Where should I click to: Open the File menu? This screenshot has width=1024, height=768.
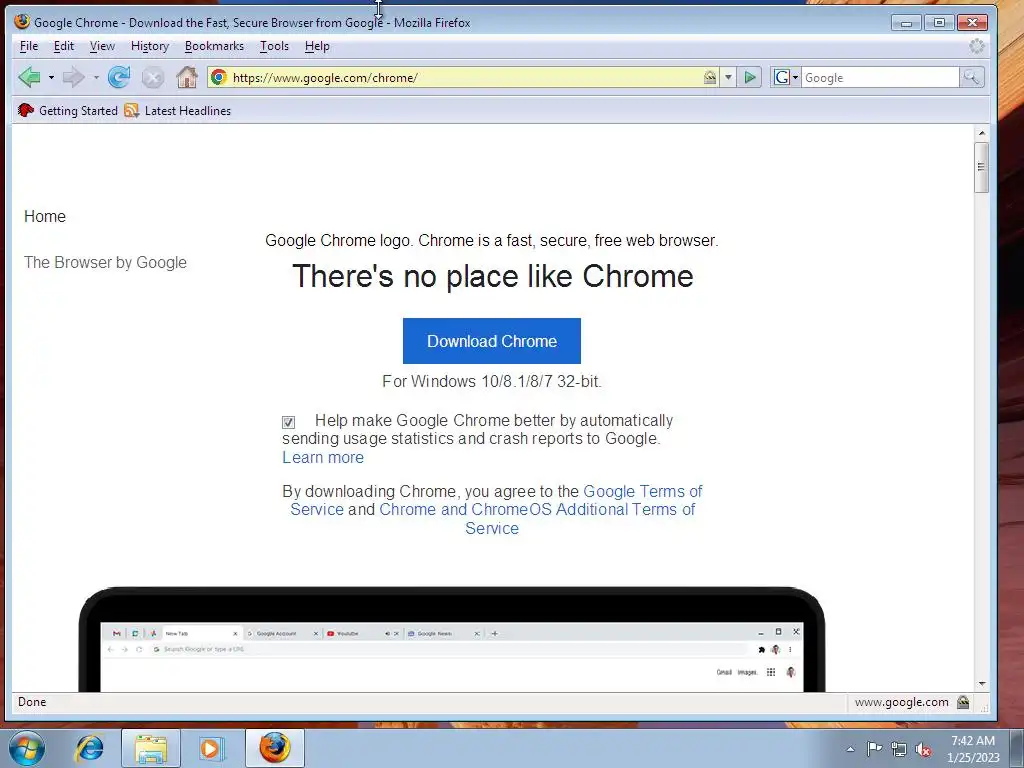[29, 46]
